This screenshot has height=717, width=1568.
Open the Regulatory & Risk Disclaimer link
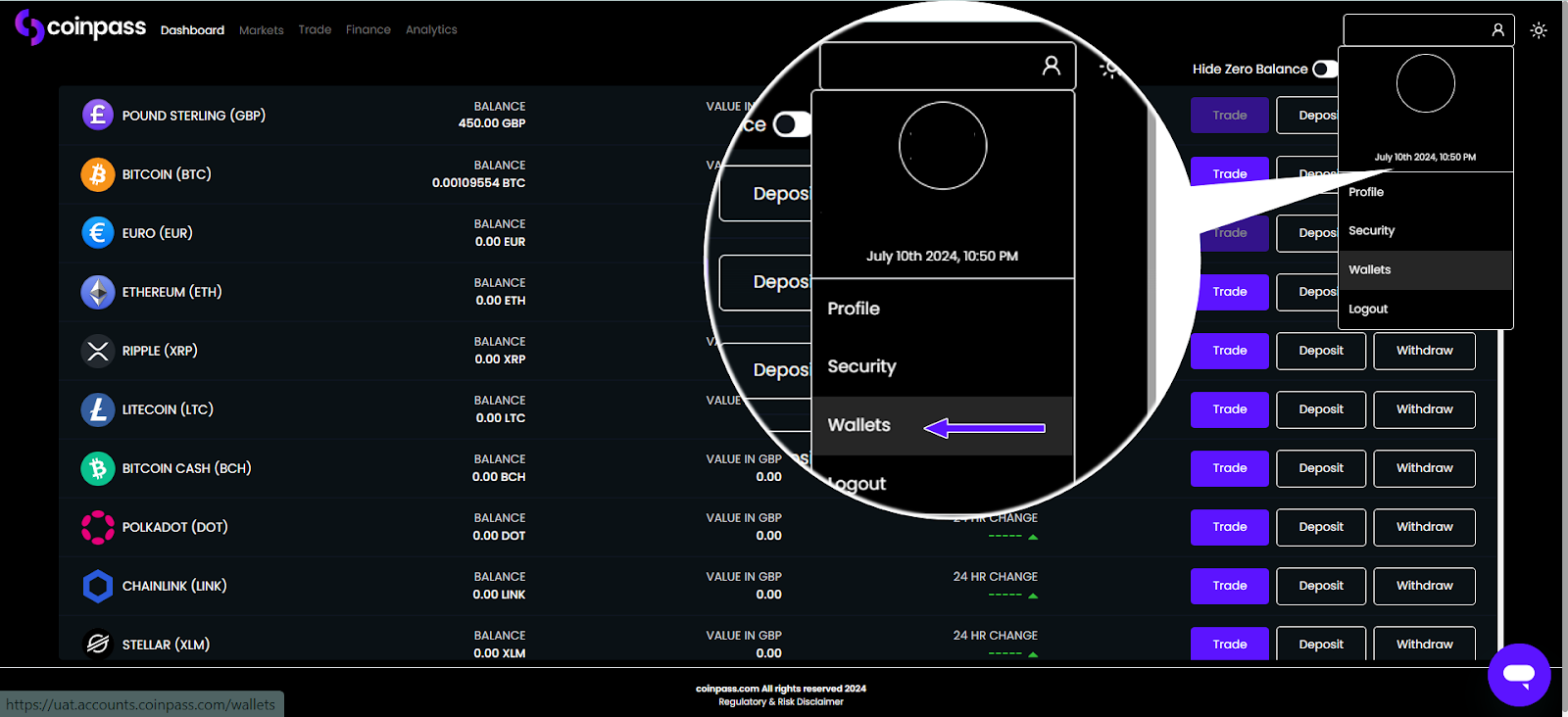[780, 702]
